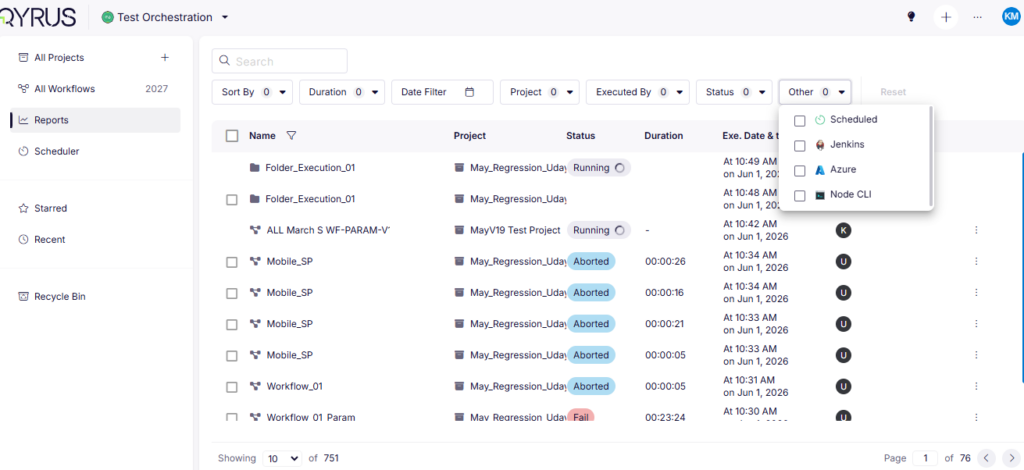This screenshot has width=1024, height=470.
Task: Check the second Folder_Execution_01 row checkbox
Action: pyautogui.click(x=232, y=200)
